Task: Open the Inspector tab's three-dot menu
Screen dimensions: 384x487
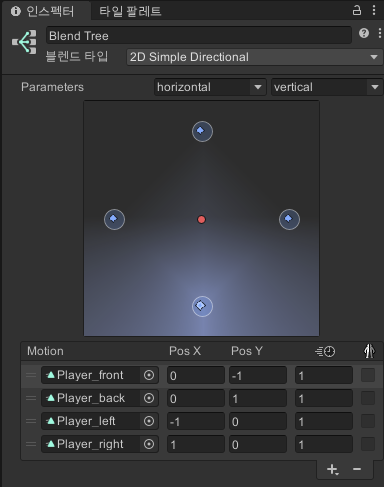Action: 374,10
